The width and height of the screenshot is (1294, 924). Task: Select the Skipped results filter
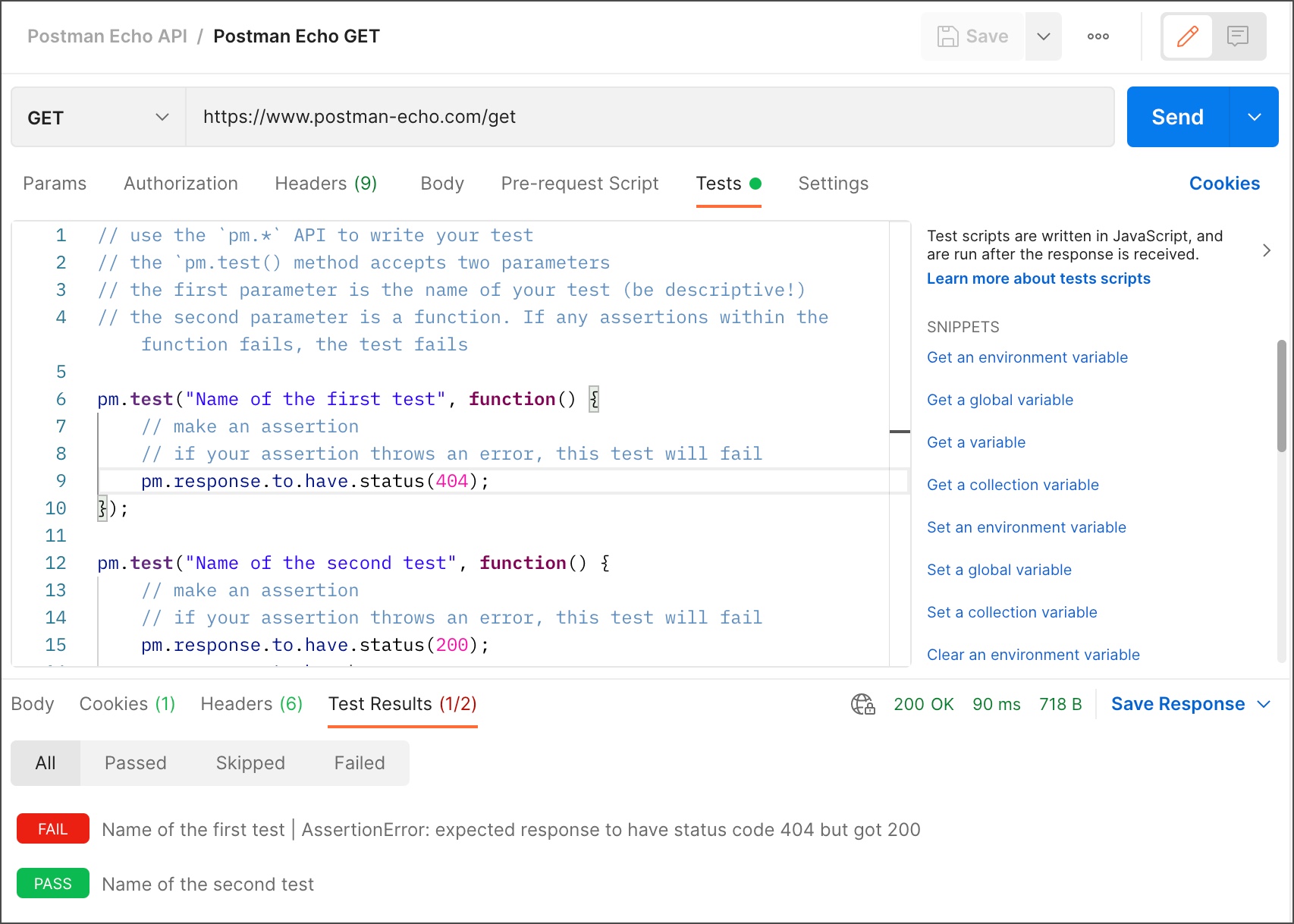click(250, 763)
